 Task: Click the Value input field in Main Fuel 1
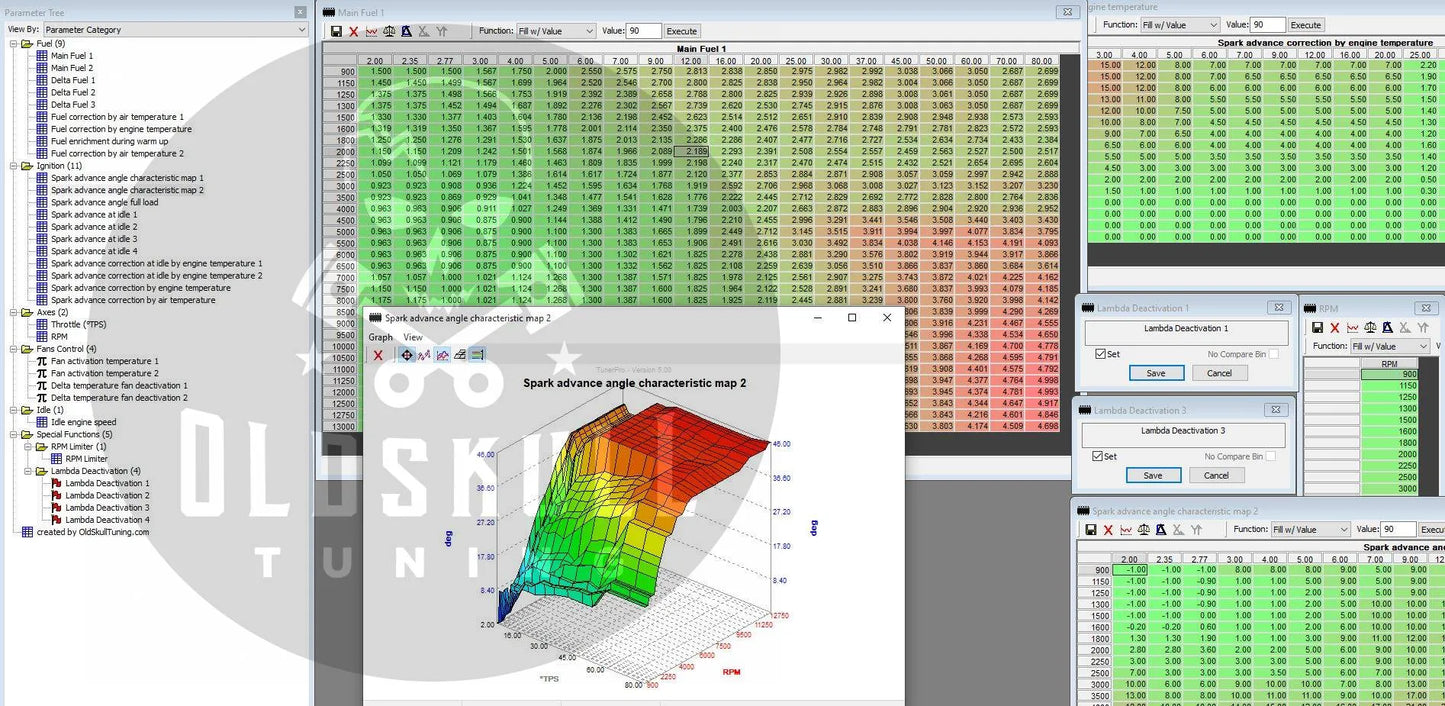[x=644, y=31]
